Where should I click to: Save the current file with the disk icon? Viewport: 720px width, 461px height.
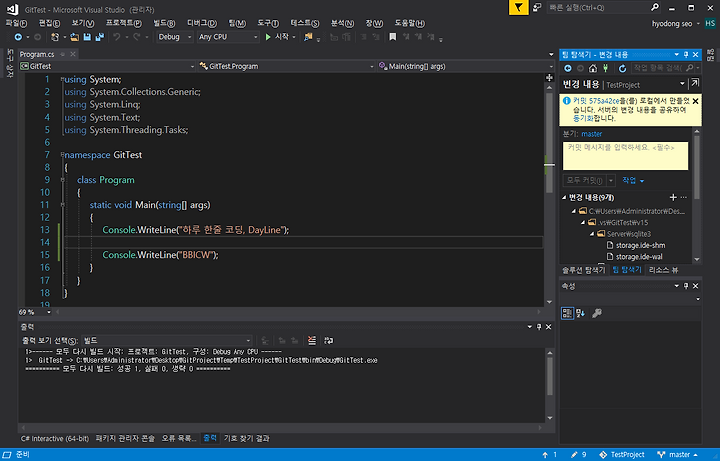pos(87,37)
